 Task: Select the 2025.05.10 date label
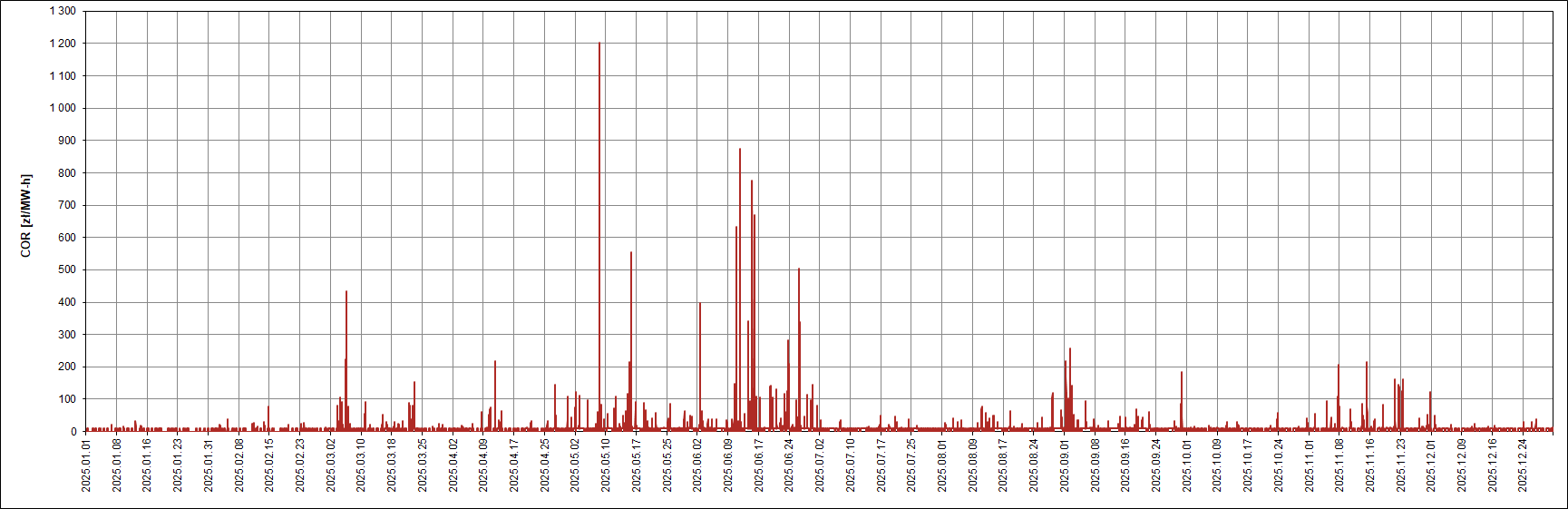pyautogui.click(x=606, y=465)
